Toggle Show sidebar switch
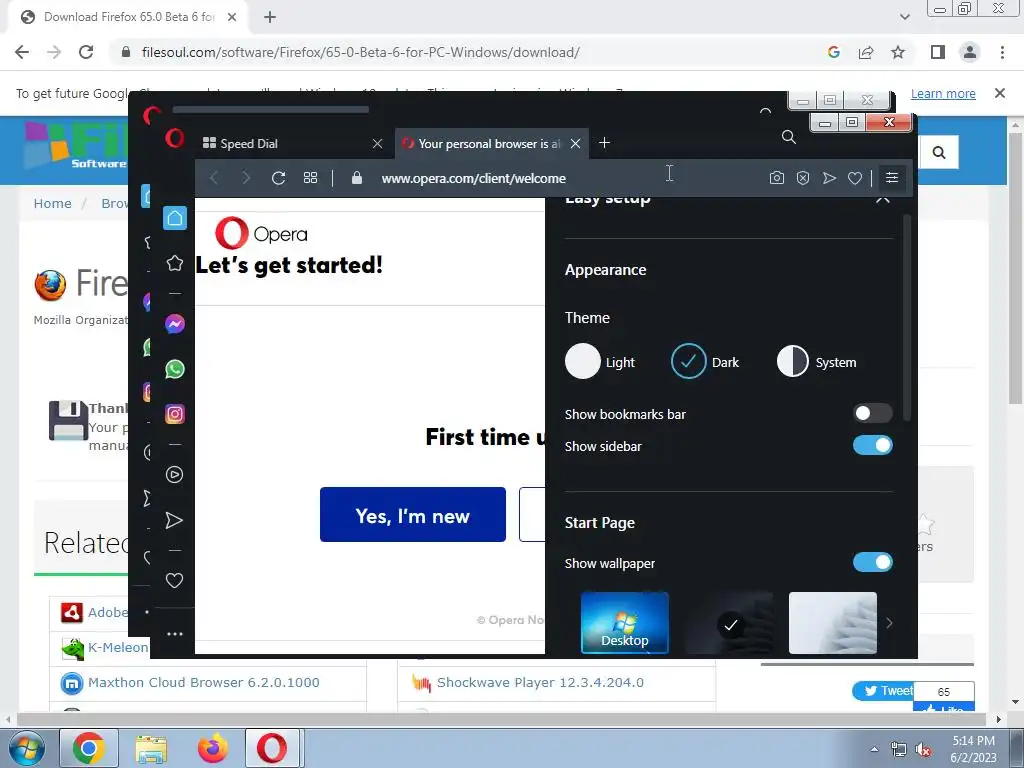 (872, 445)
